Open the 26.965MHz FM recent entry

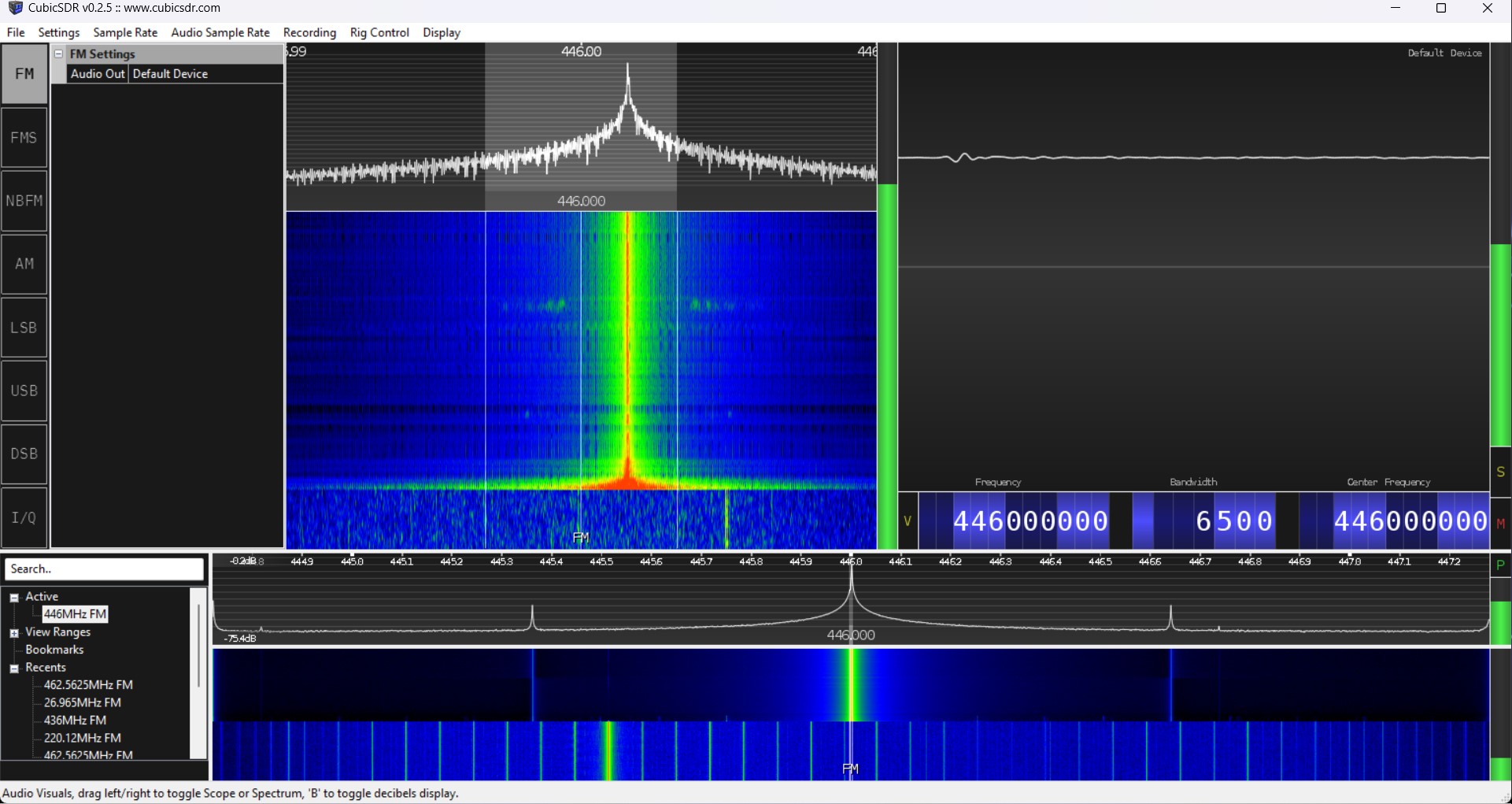point(82,702)
